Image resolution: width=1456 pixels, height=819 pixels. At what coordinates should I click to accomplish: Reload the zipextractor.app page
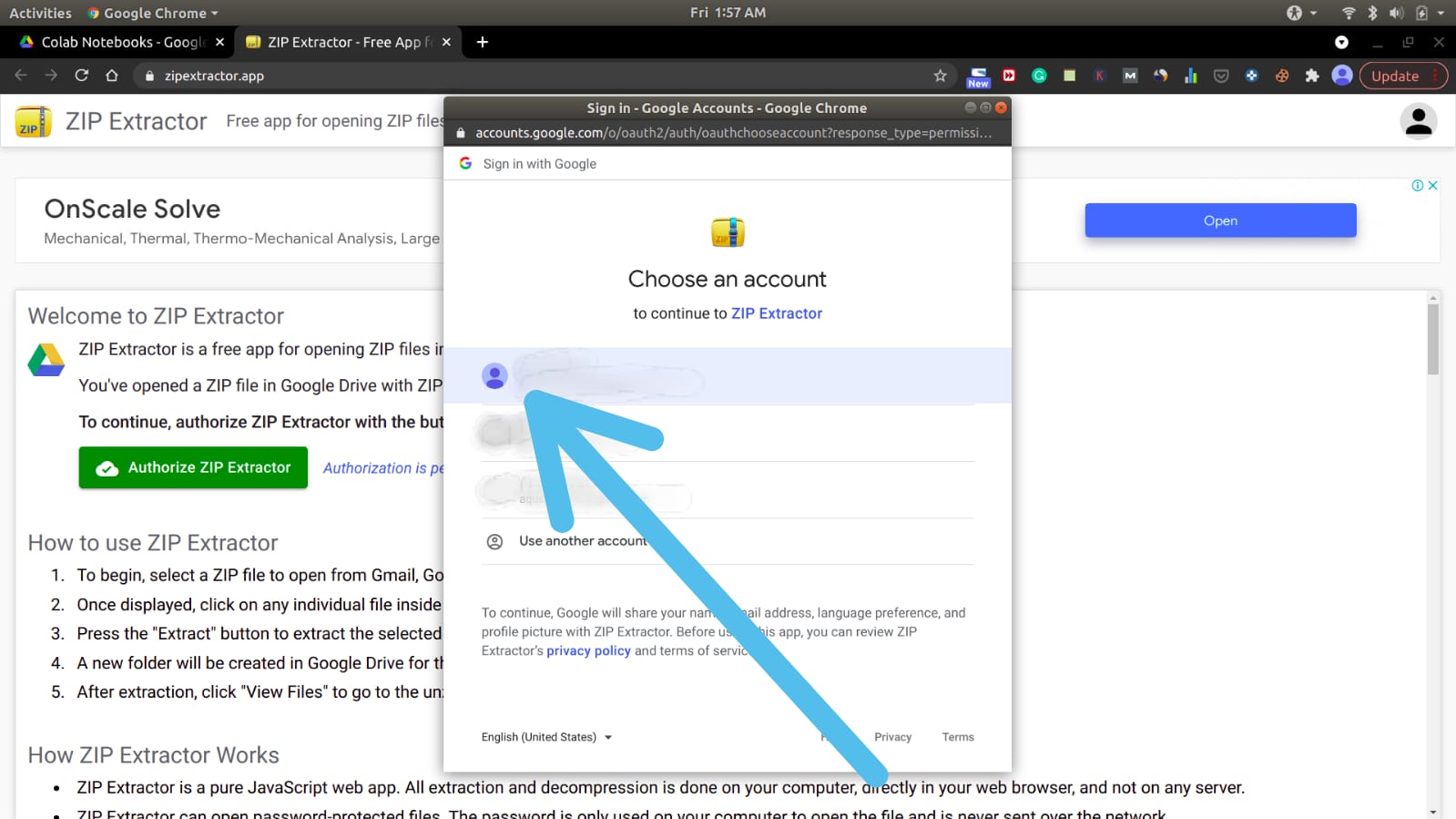tap(82, 76)
